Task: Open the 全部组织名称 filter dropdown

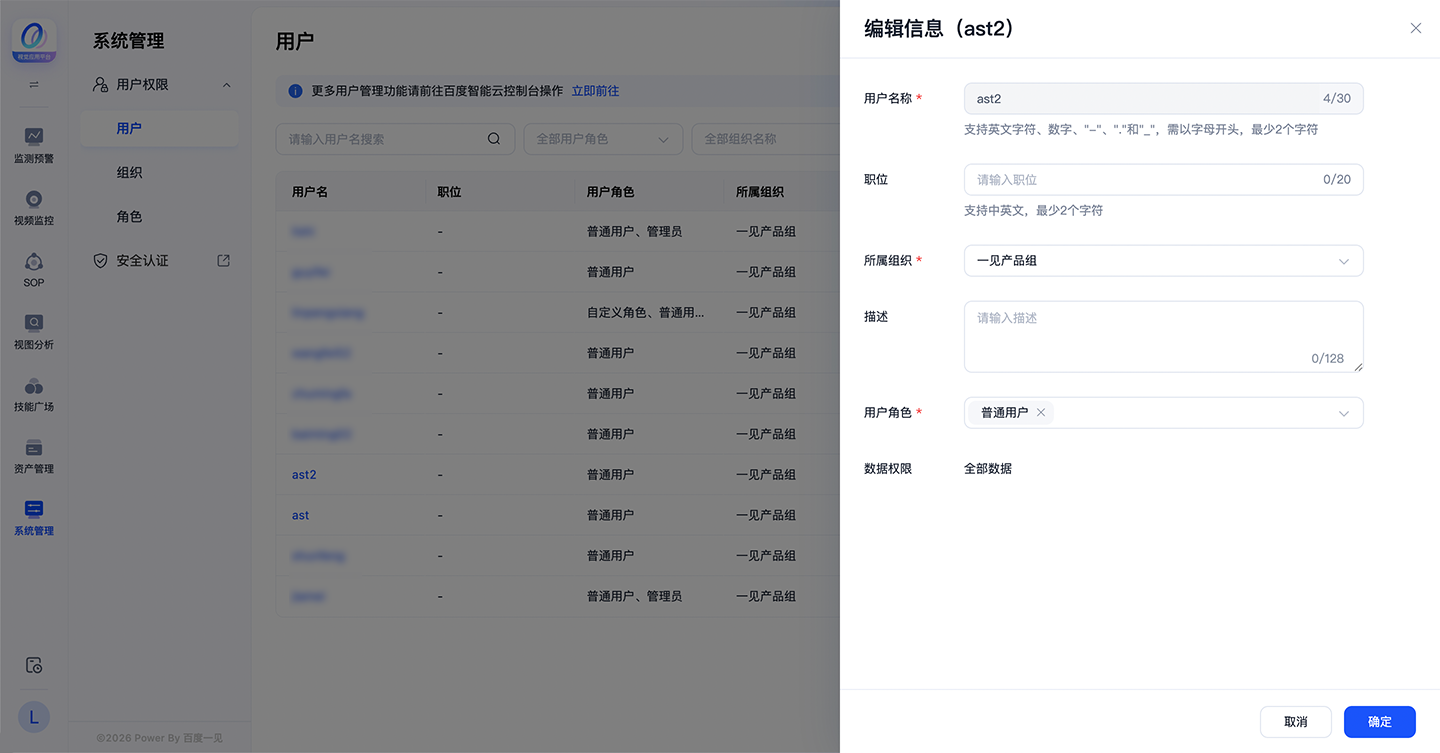Action: point(765,139)
